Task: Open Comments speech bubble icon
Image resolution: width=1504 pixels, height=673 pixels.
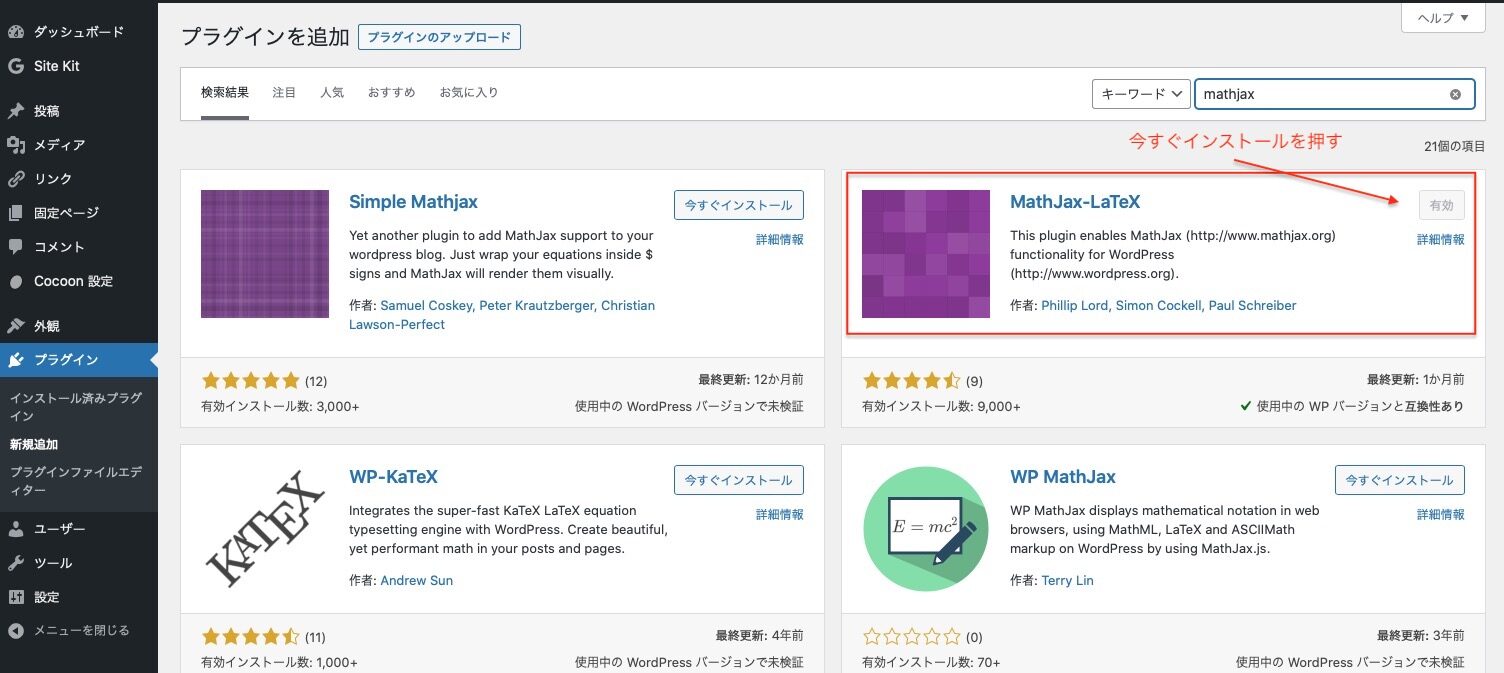Action: (16, 247)
